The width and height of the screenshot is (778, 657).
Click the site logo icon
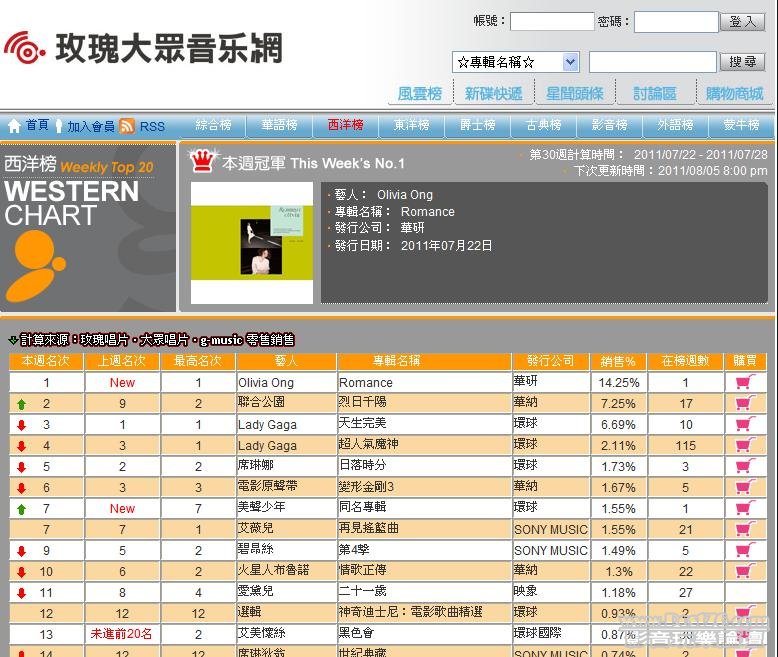tap(24, 48)
